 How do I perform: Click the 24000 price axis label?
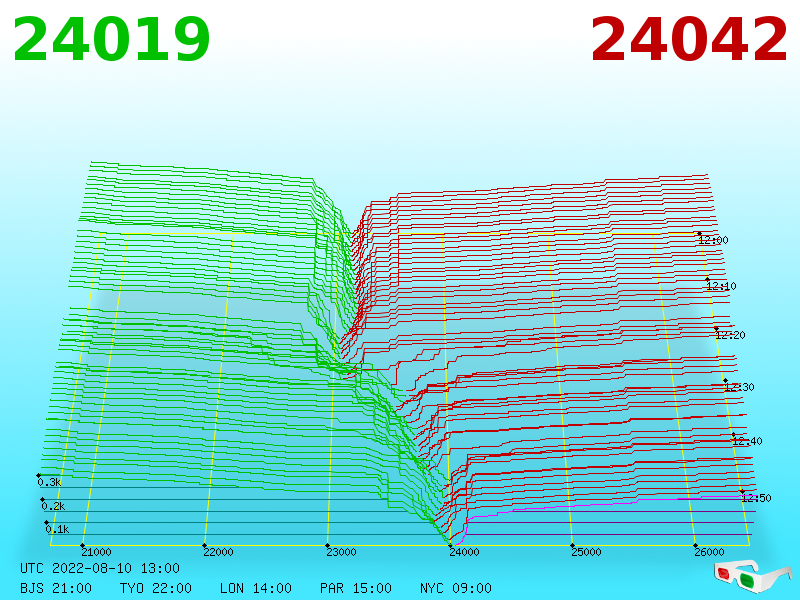tap(464, 552)
